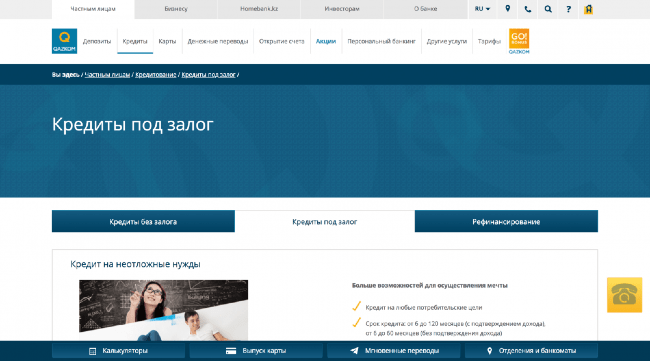This screenshot has height=361, width=650.
Task: Open Открытие счета menu item
Action: [x=281, y=41]
